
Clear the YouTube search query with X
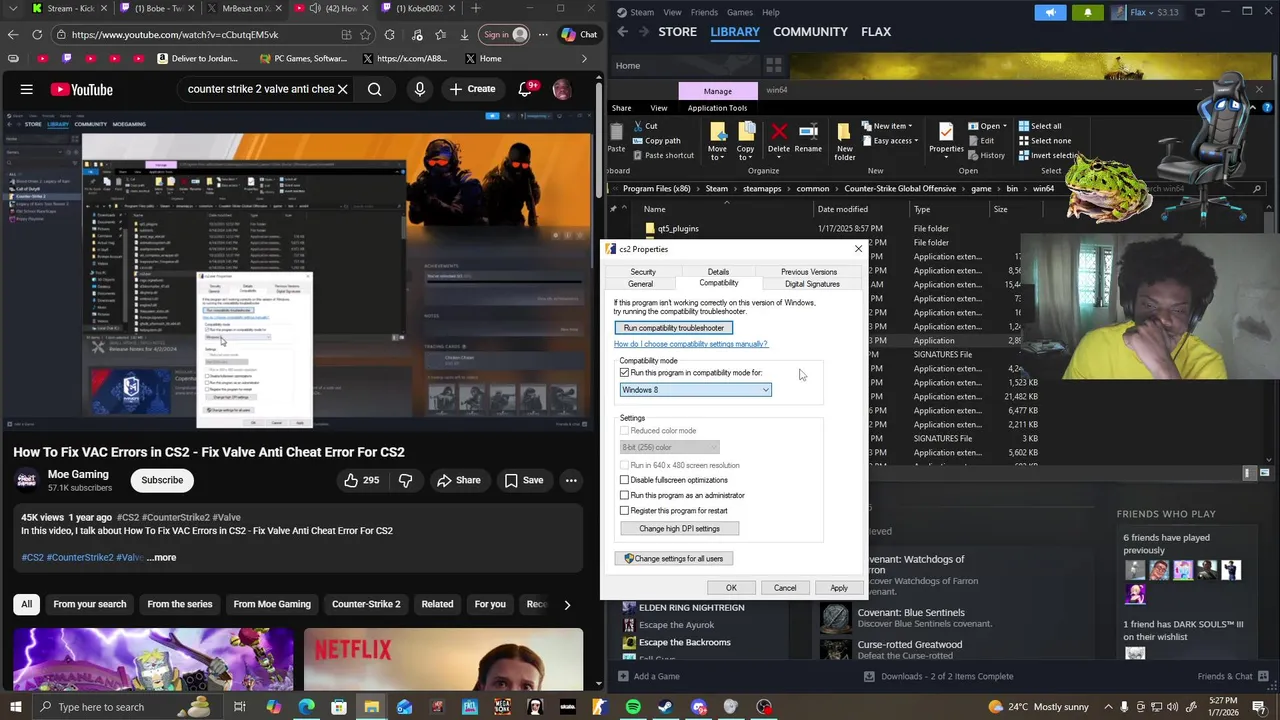(x=342, y=89)
